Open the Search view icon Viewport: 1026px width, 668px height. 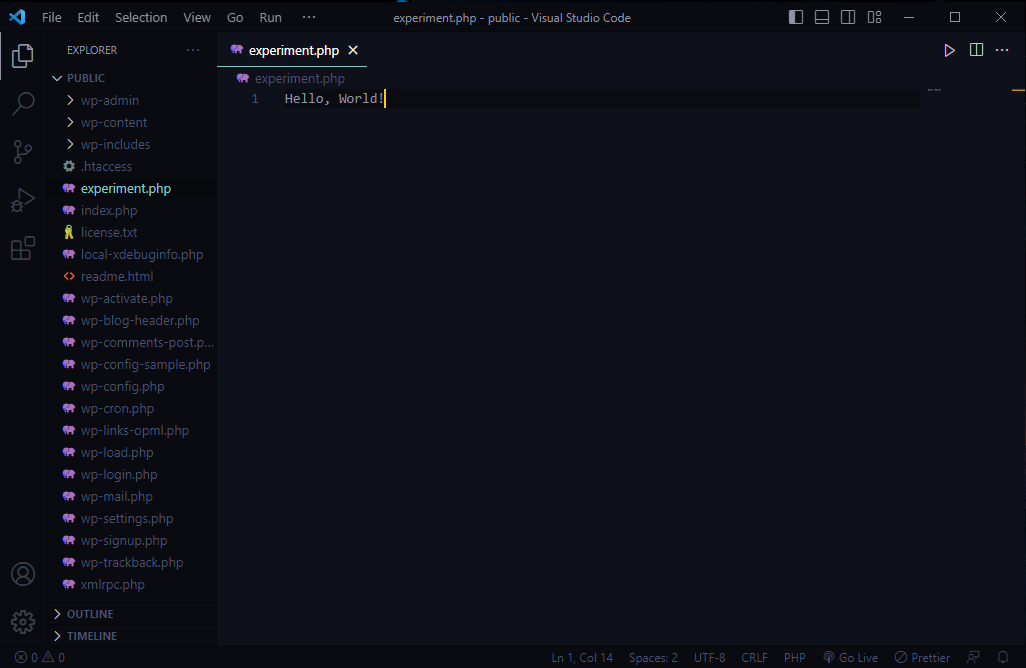coord(23,103)
